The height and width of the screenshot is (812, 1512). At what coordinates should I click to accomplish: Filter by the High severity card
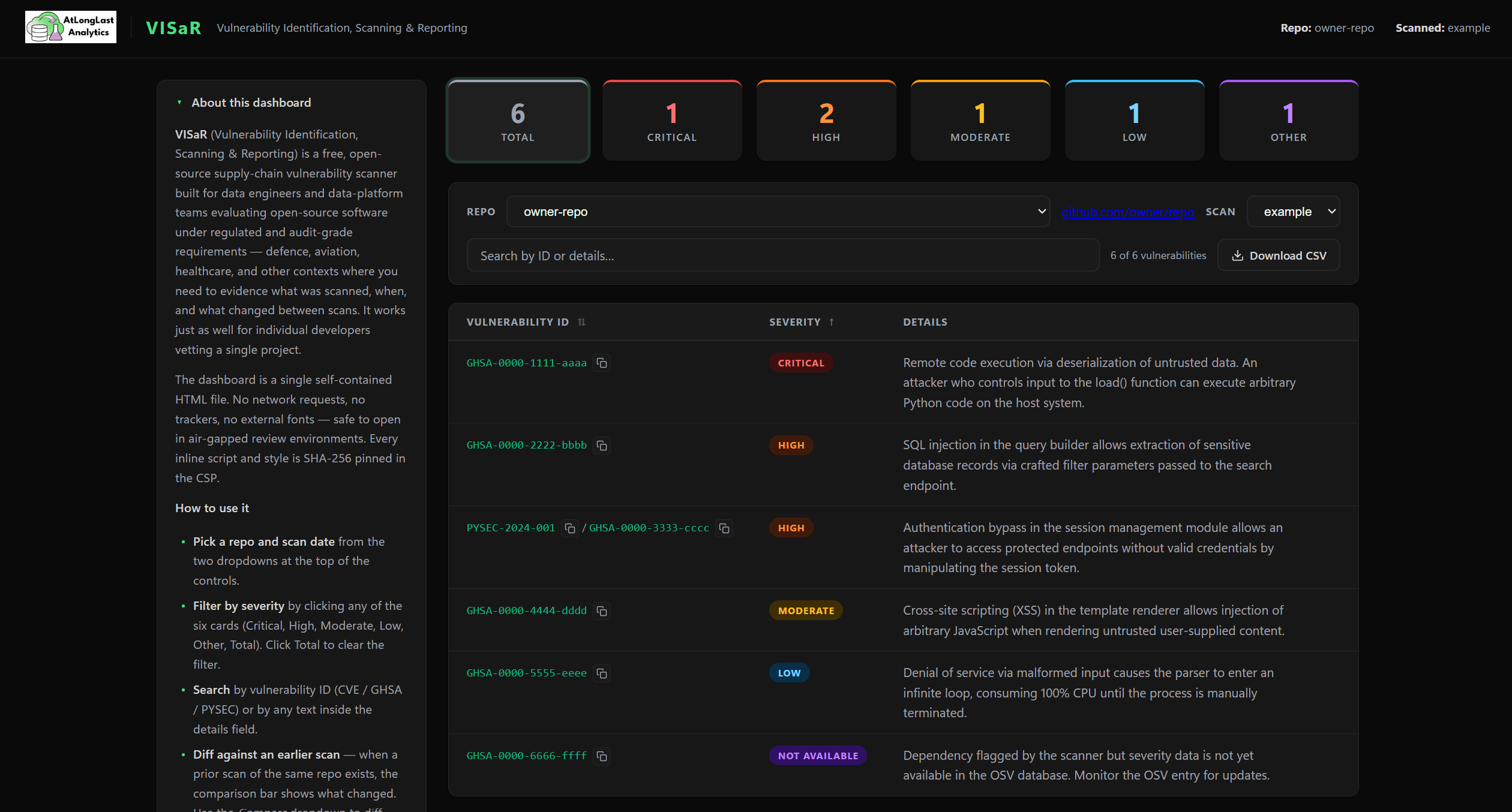826,121
